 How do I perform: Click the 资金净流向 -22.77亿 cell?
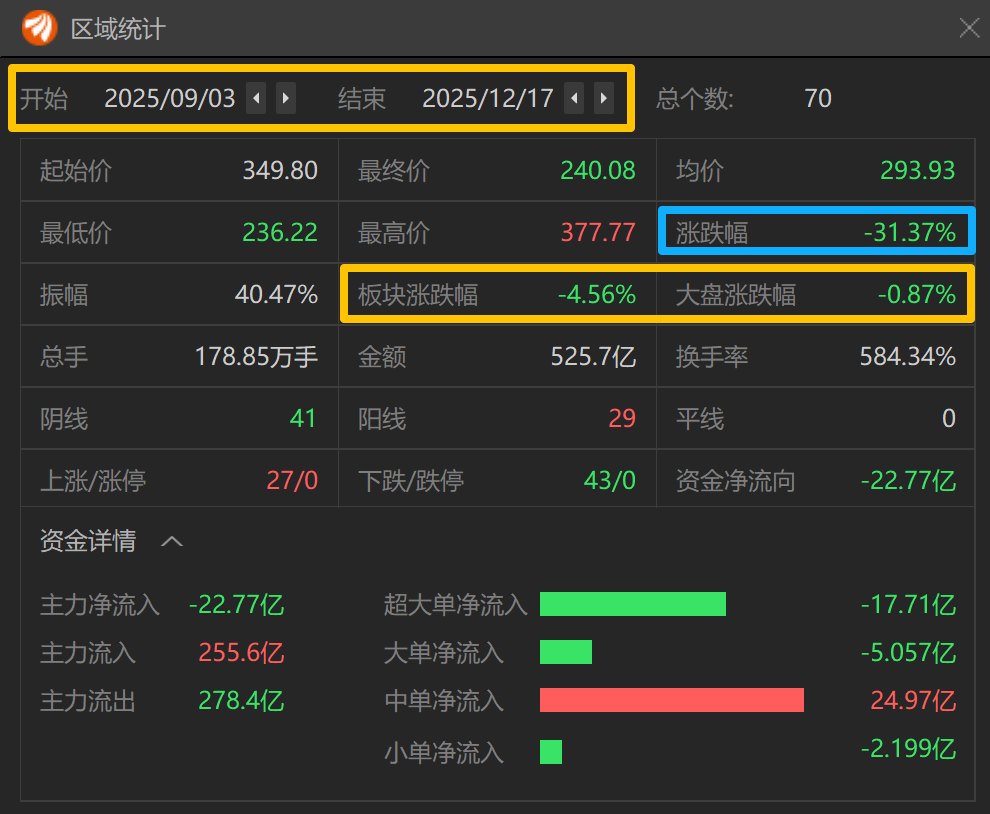pos(815,480)
